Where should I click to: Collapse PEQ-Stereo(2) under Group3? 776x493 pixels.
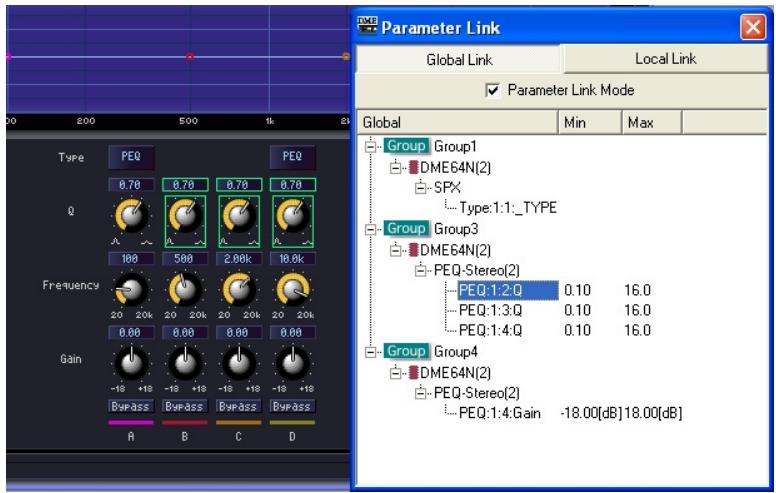click(421, 270)
